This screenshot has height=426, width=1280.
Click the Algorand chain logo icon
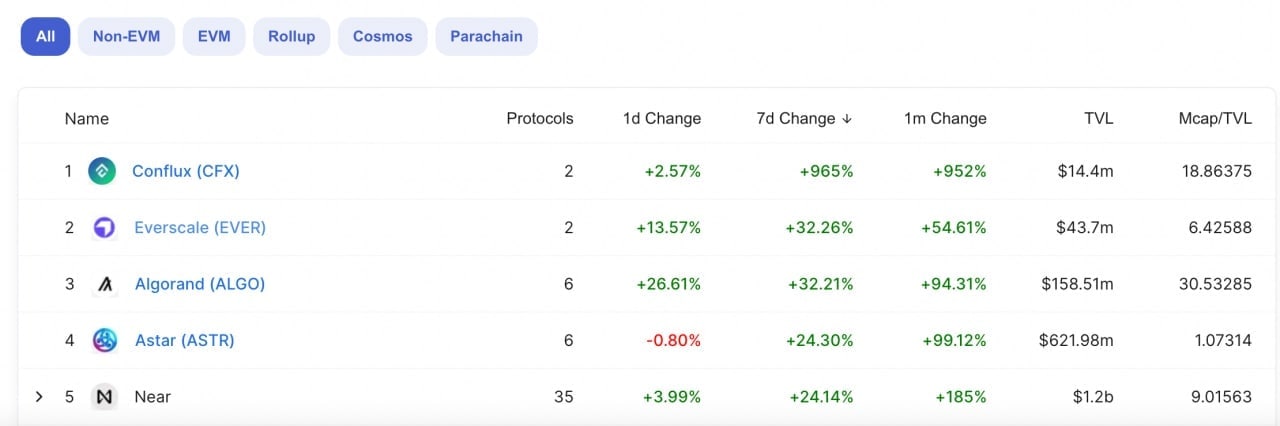[x=104, y=284]
